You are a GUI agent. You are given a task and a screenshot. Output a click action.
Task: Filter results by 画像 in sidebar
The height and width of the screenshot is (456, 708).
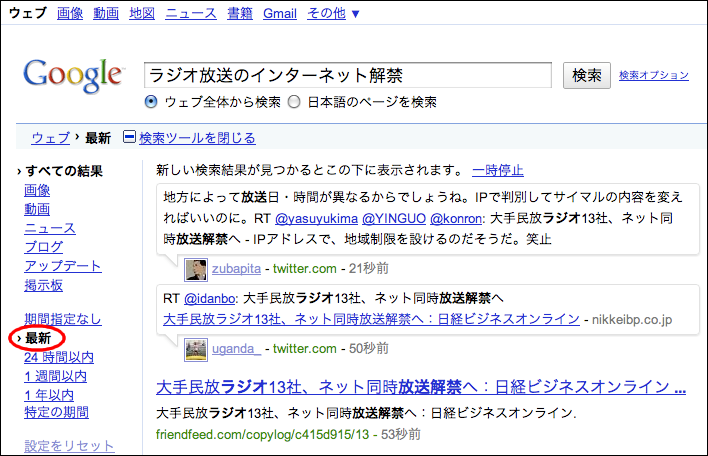(x=37, y=190)
